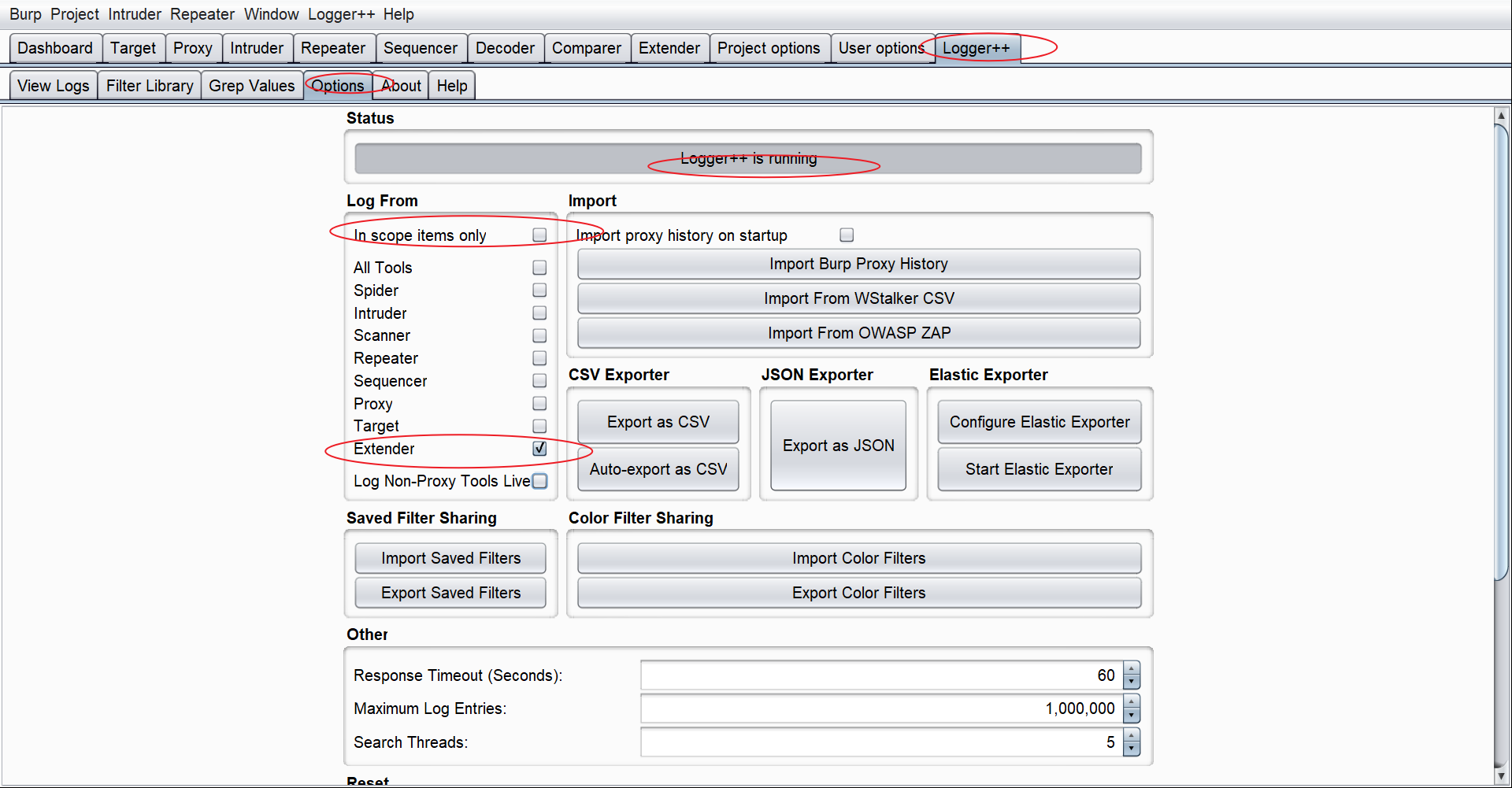Switch to the Repeater tab
Screen dimensions: 1512x788
pyautogui.click(x=333, y=48)
